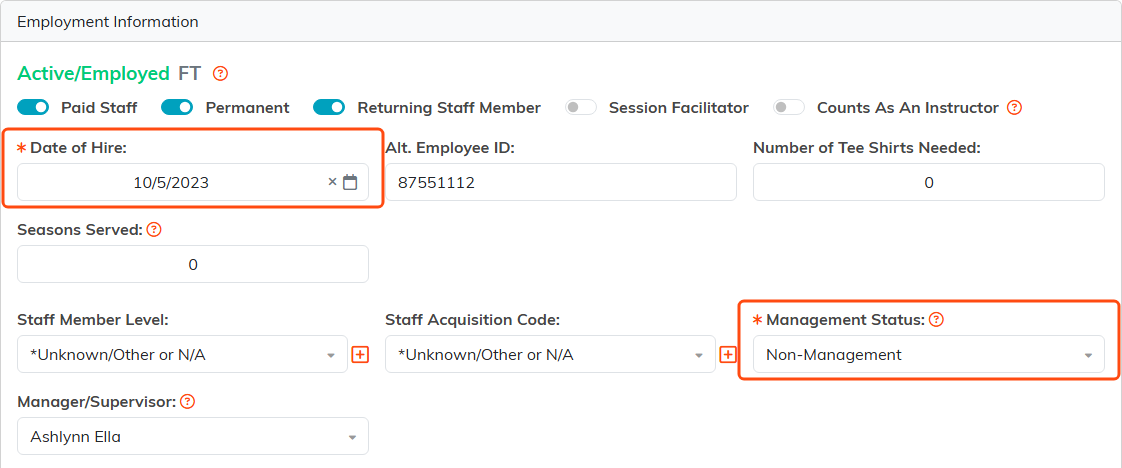Open help icon next to Management Status

935,320
